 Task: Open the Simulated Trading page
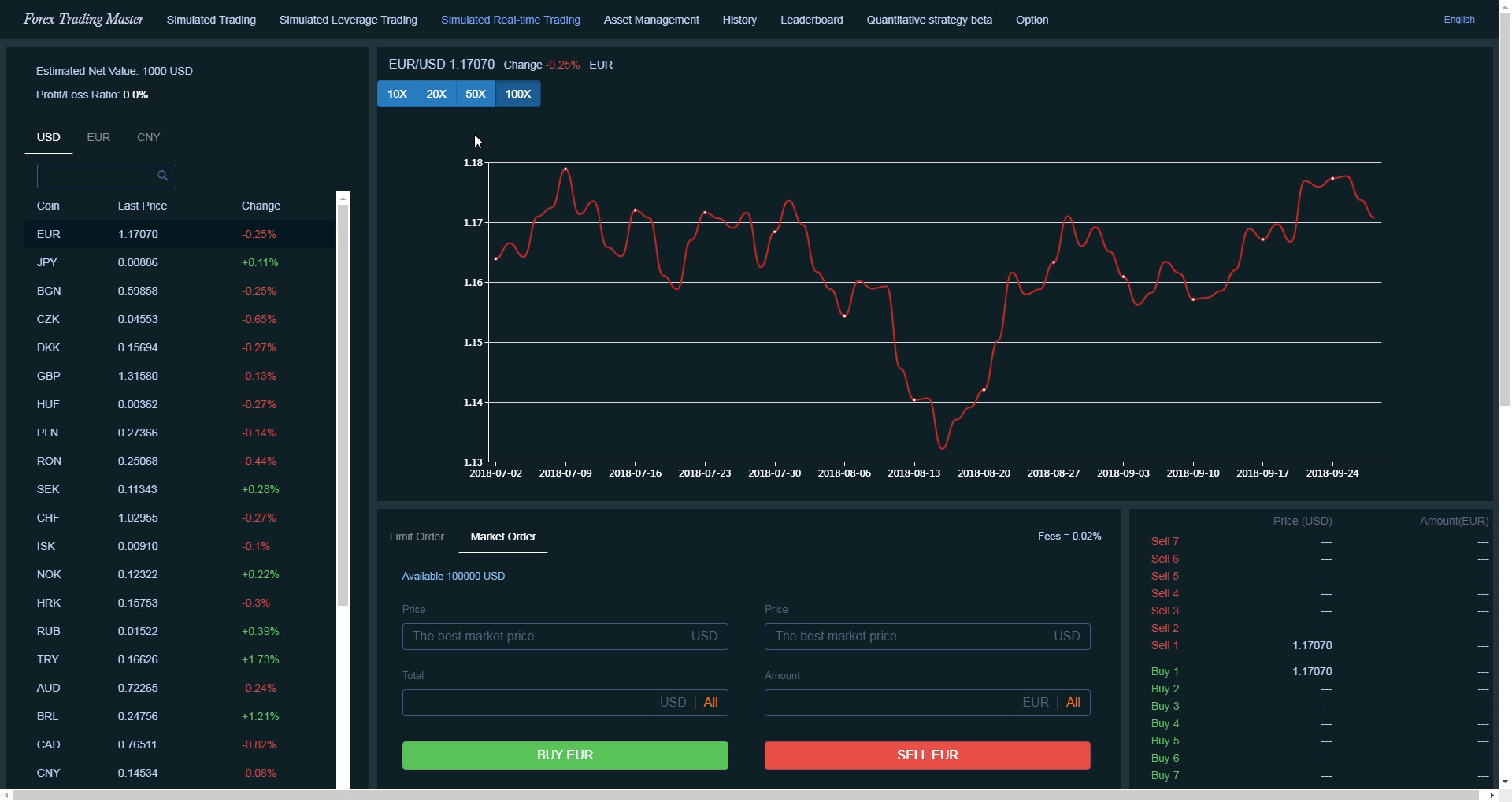[210, 20]
